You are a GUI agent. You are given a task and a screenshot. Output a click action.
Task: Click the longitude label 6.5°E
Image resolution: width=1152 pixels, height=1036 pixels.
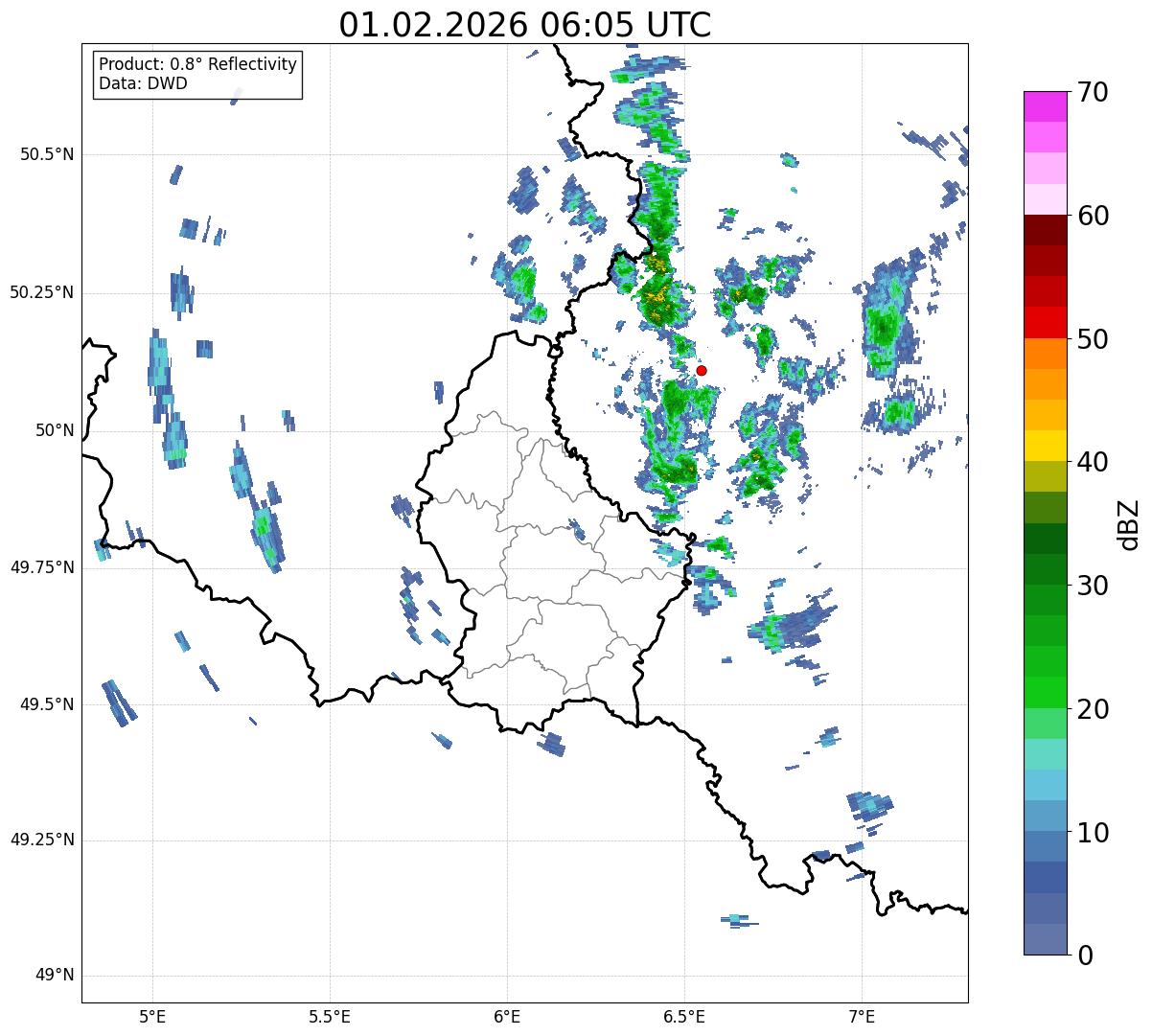pos(684,1016)
